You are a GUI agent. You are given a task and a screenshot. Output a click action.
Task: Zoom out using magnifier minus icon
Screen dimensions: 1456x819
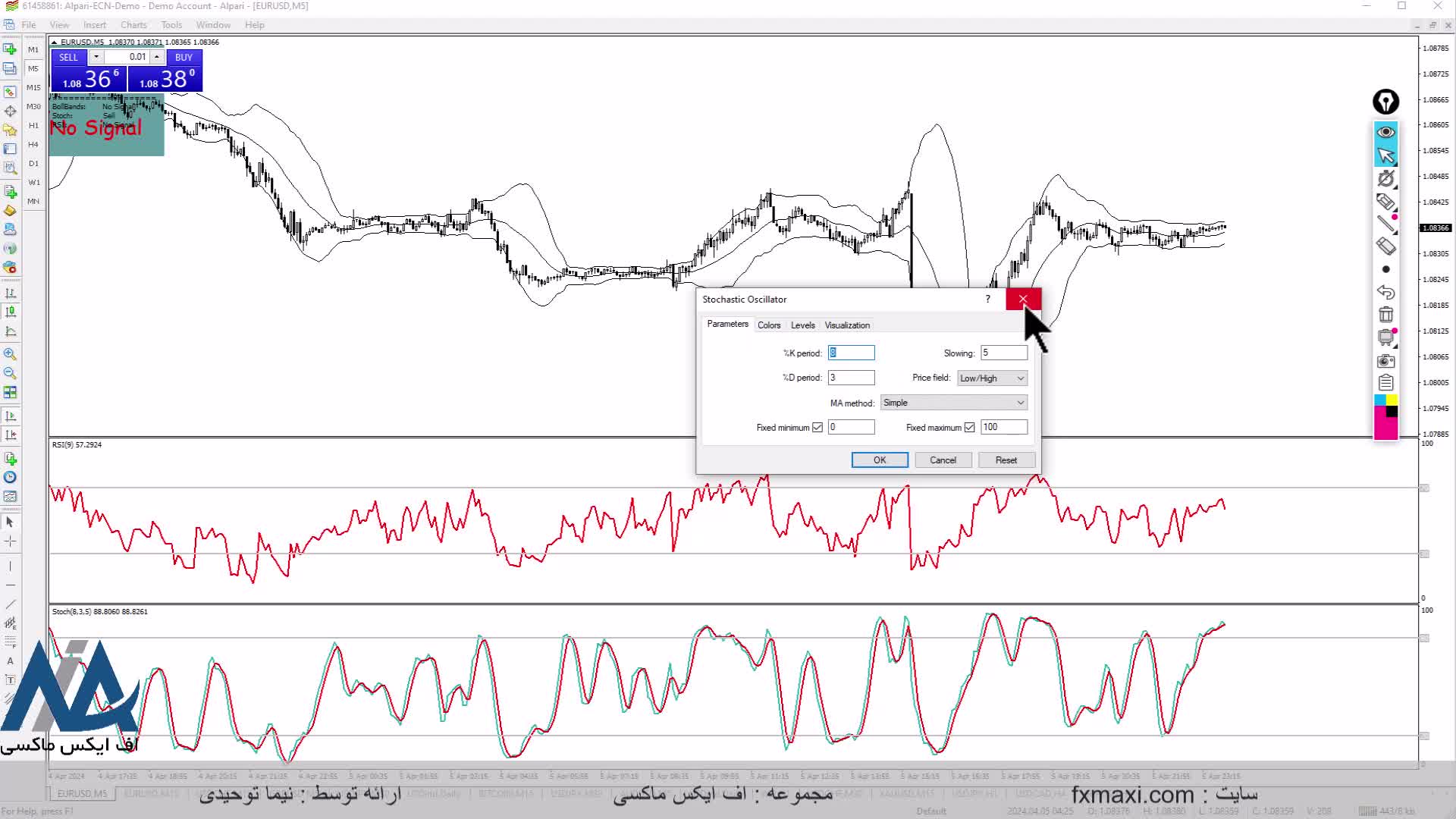pos(10,373)
